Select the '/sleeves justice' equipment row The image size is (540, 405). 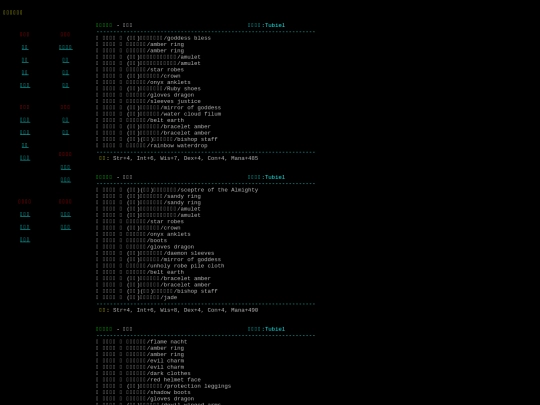click(148, 101)
